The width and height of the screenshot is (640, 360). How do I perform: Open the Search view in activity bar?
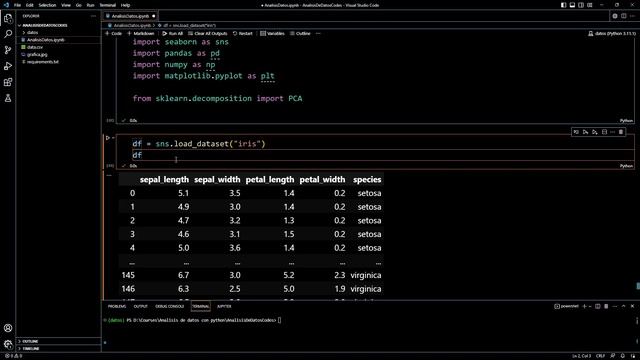pos(8,34)
